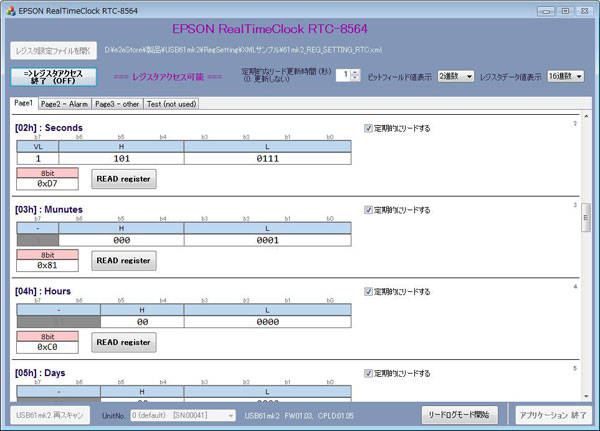Open the bit field display 2進数 dropdown
This screenshot has width=600, height=431.
coord(455,77)
